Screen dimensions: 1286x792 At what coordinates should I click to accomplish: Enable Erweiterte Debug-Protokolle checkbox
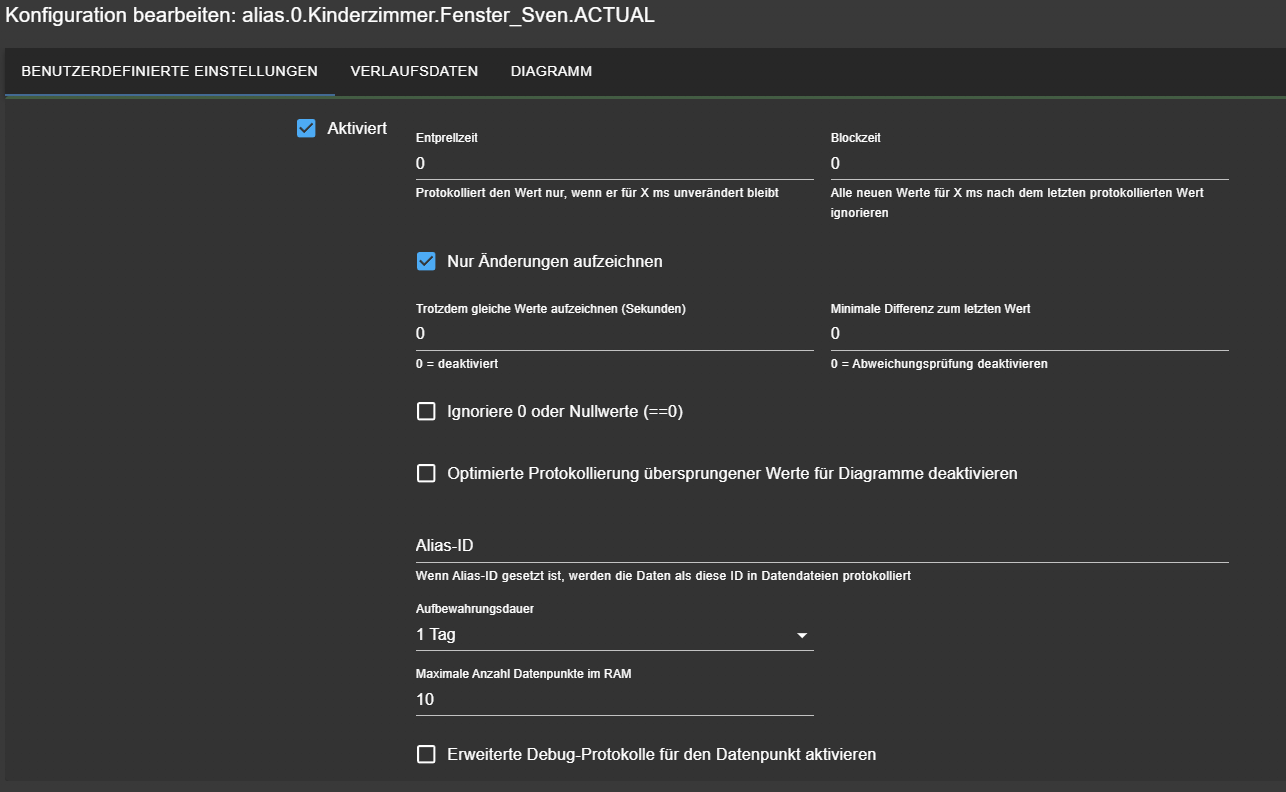426,755
